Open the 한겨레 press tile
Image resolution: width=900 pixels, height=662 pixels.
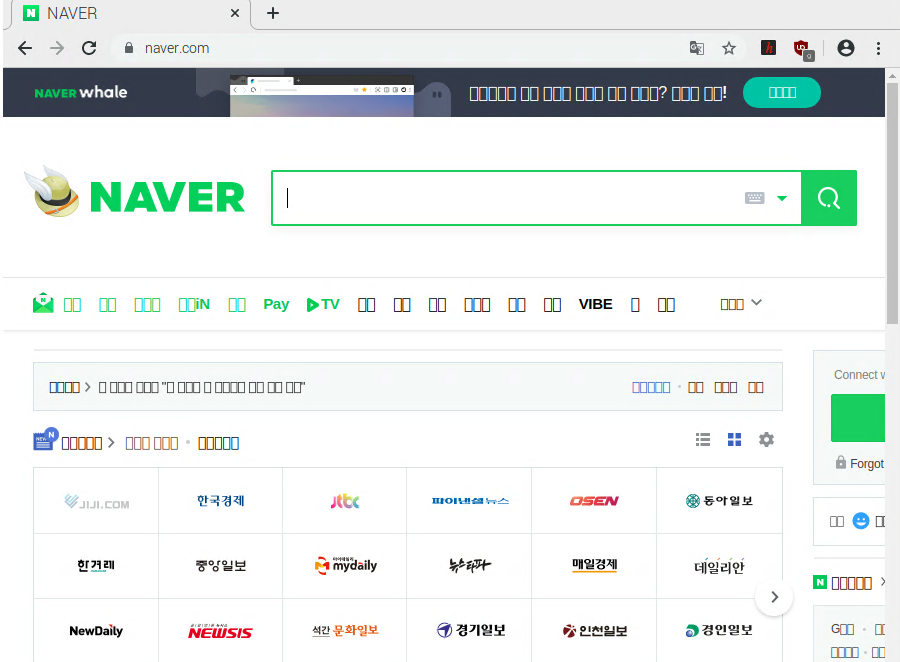(x=96, y=566)
